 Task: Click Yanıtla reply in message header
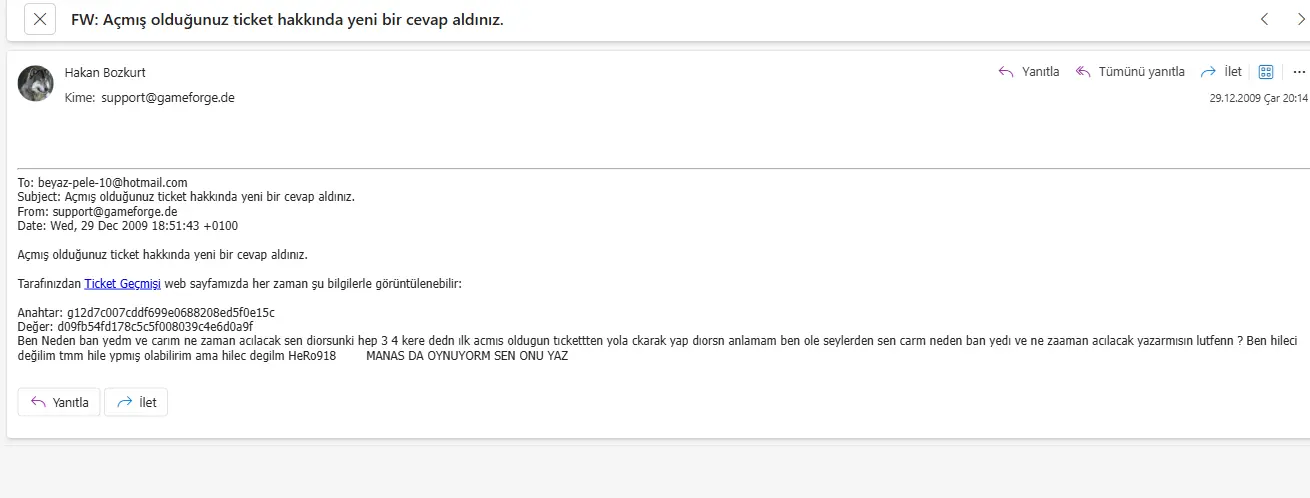coord(1029,72)
